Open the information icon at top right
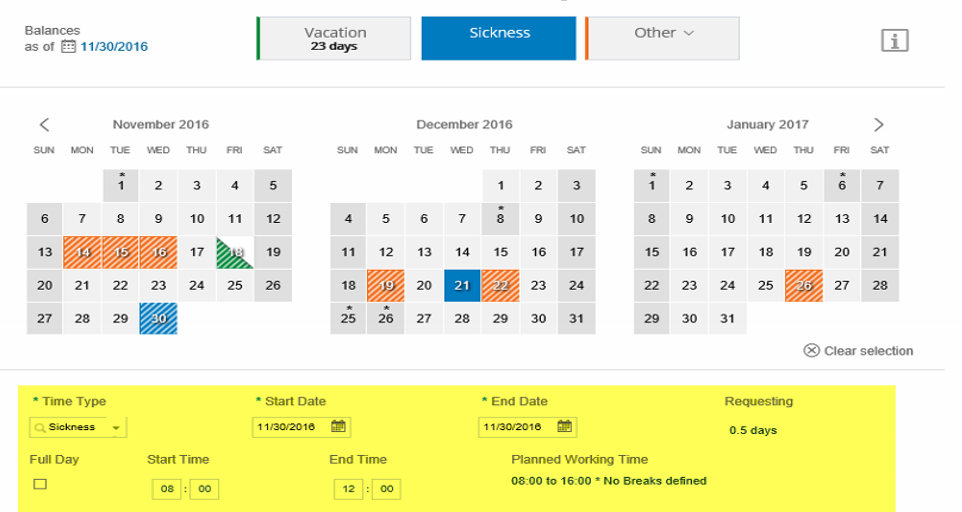Viewport: 962px width, 512px height. 895,41
